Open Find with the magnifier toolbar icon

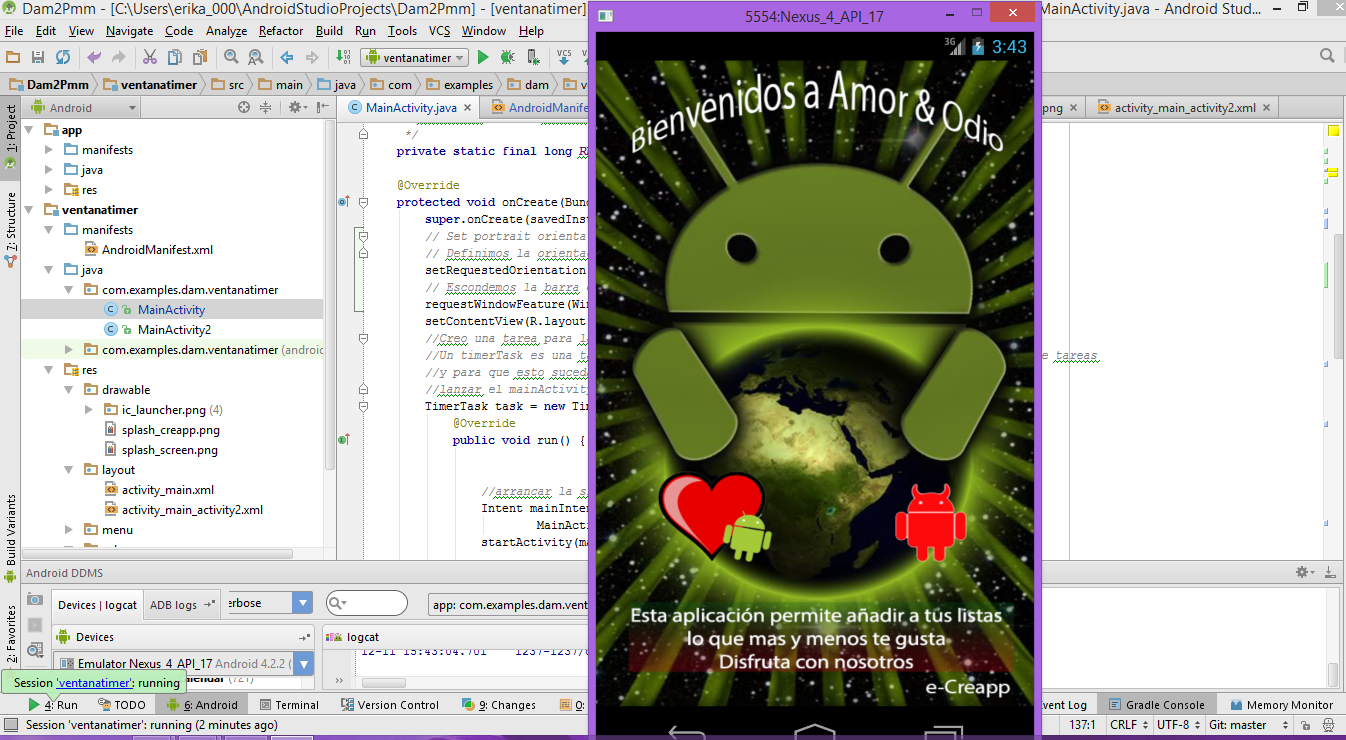point(231,58)
